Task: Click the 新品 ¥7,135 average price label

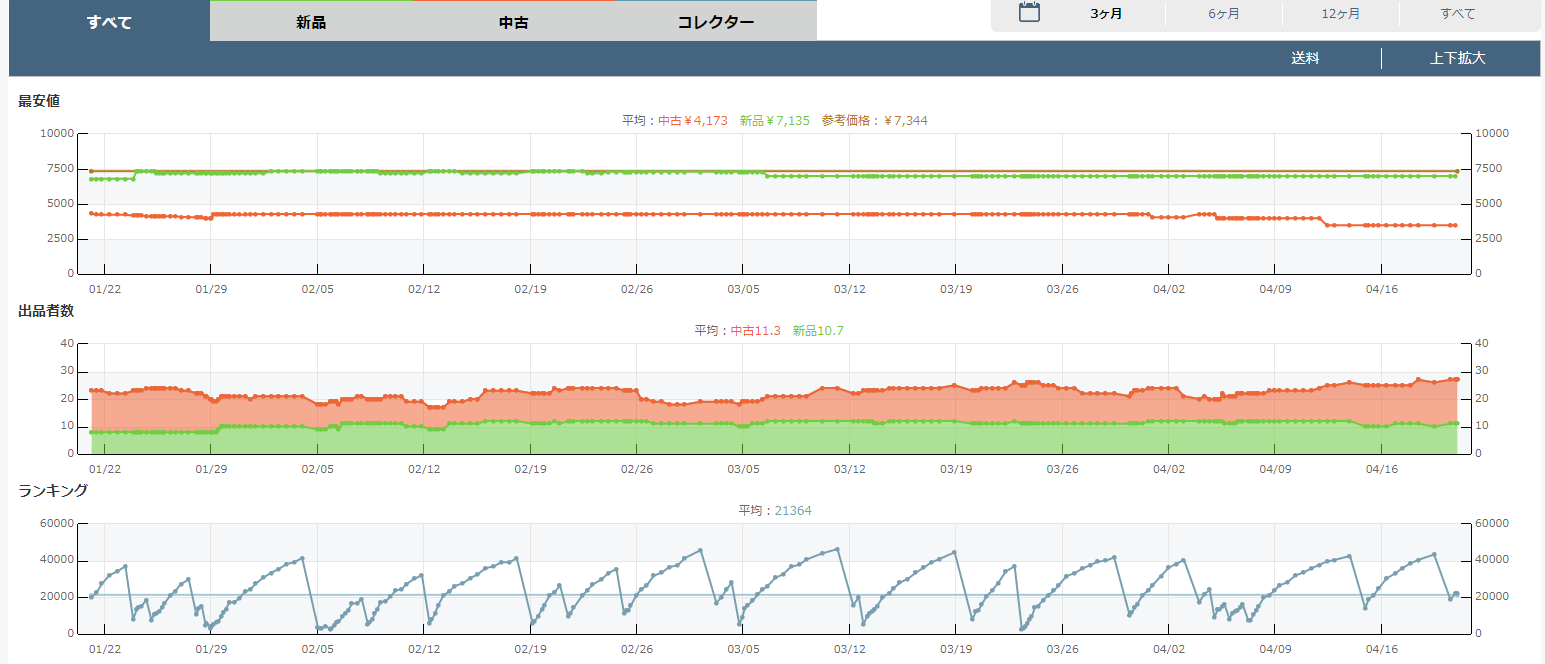Action: (774, 121)
